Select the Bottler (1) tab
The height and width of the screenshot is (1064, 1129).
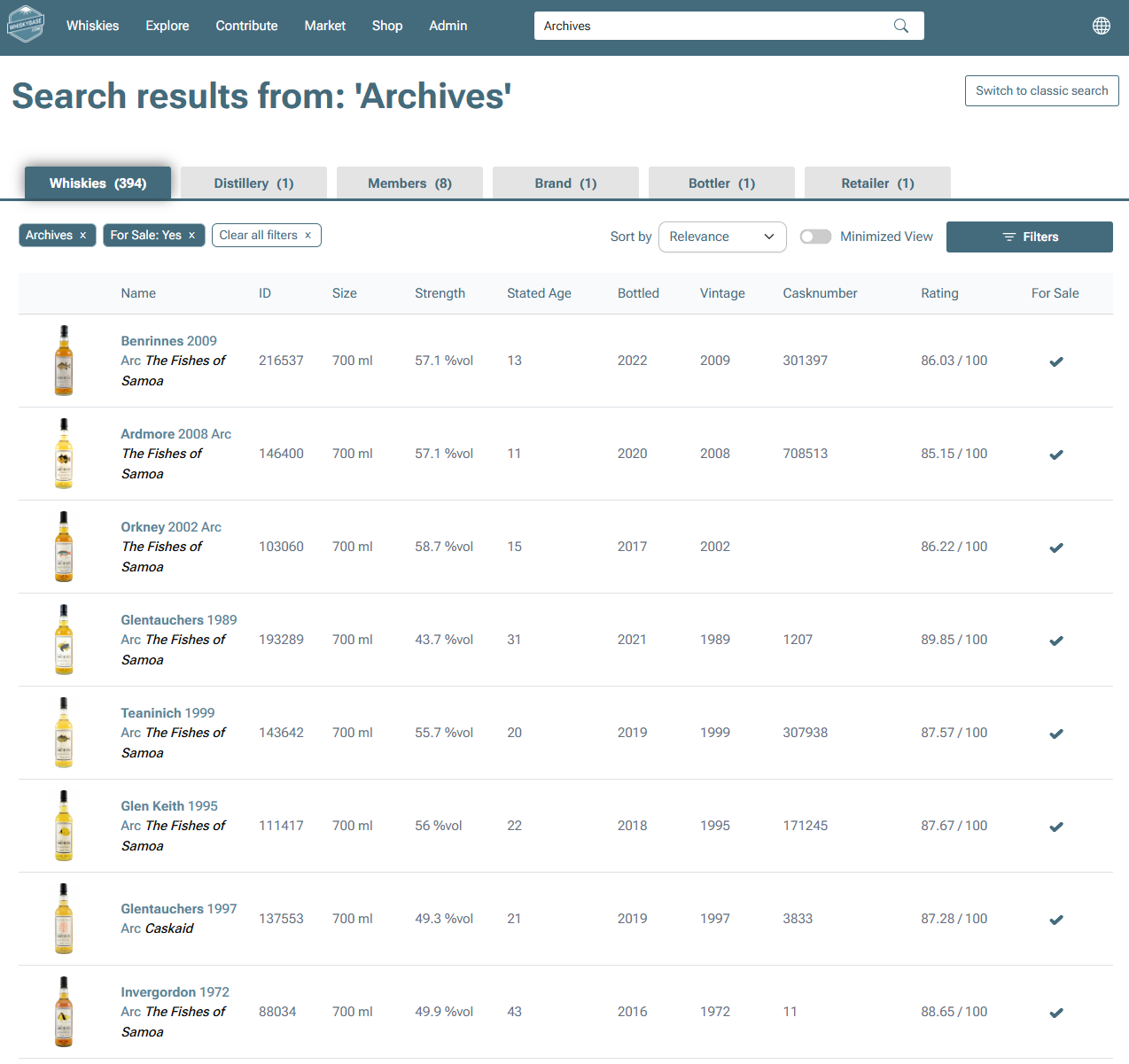pyautogui.click(x=721, y=183)
